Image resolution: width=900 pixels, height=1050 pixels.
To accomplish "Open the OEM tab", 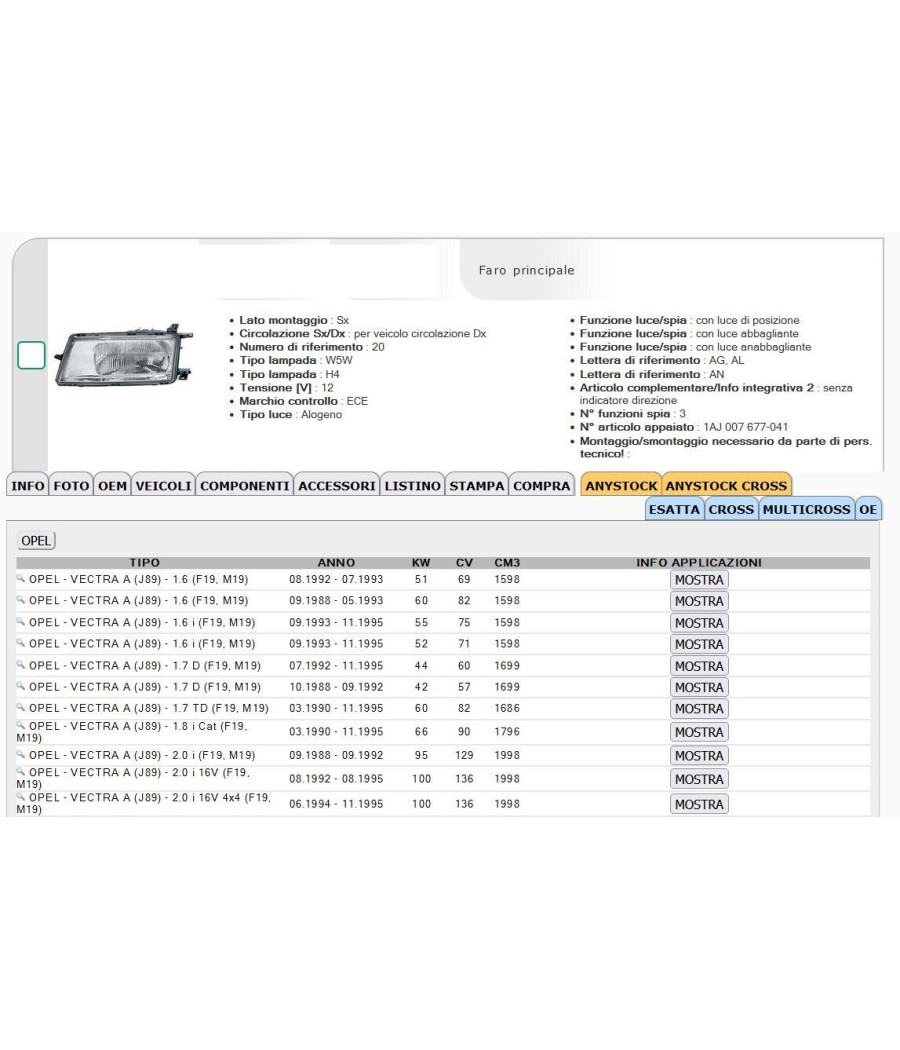I will (112, 485).
